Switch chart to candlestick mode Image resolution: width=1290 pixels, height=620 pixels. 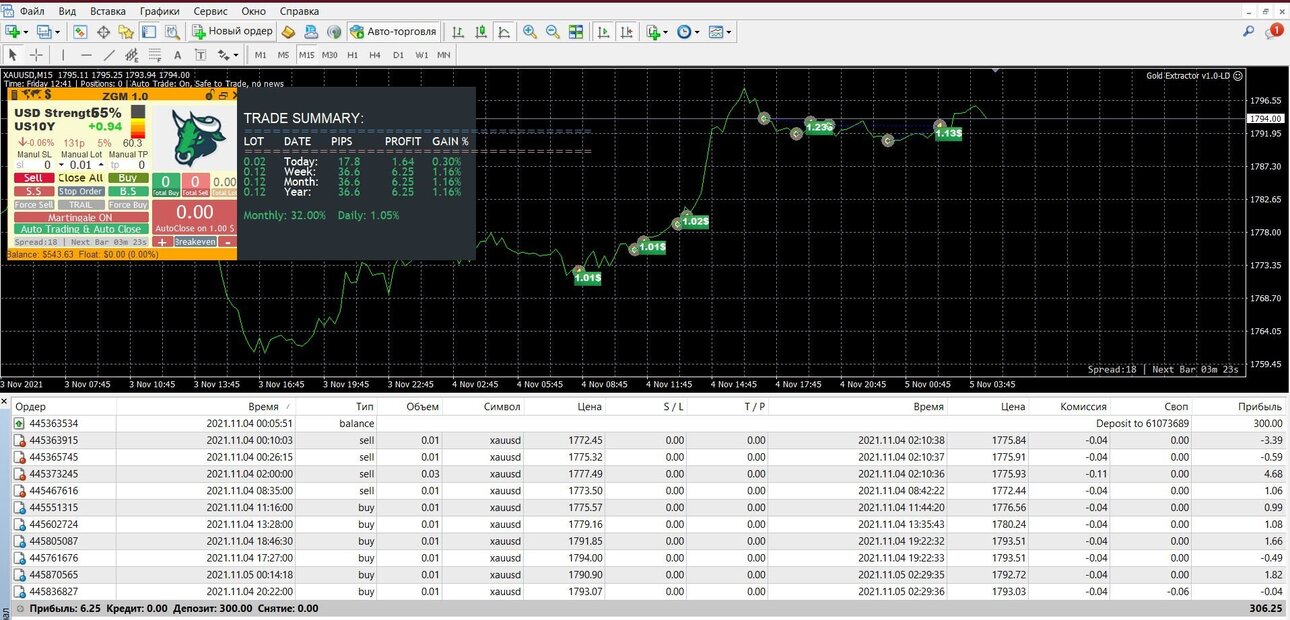point(481,32)
